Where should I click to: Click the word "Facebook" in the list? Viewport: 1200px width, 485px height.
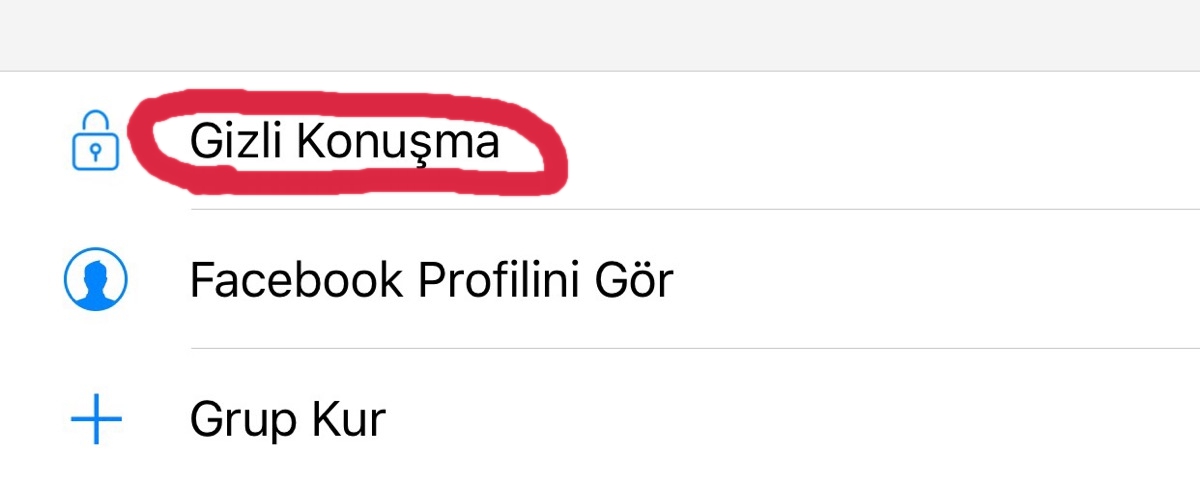tap(296, 280)
